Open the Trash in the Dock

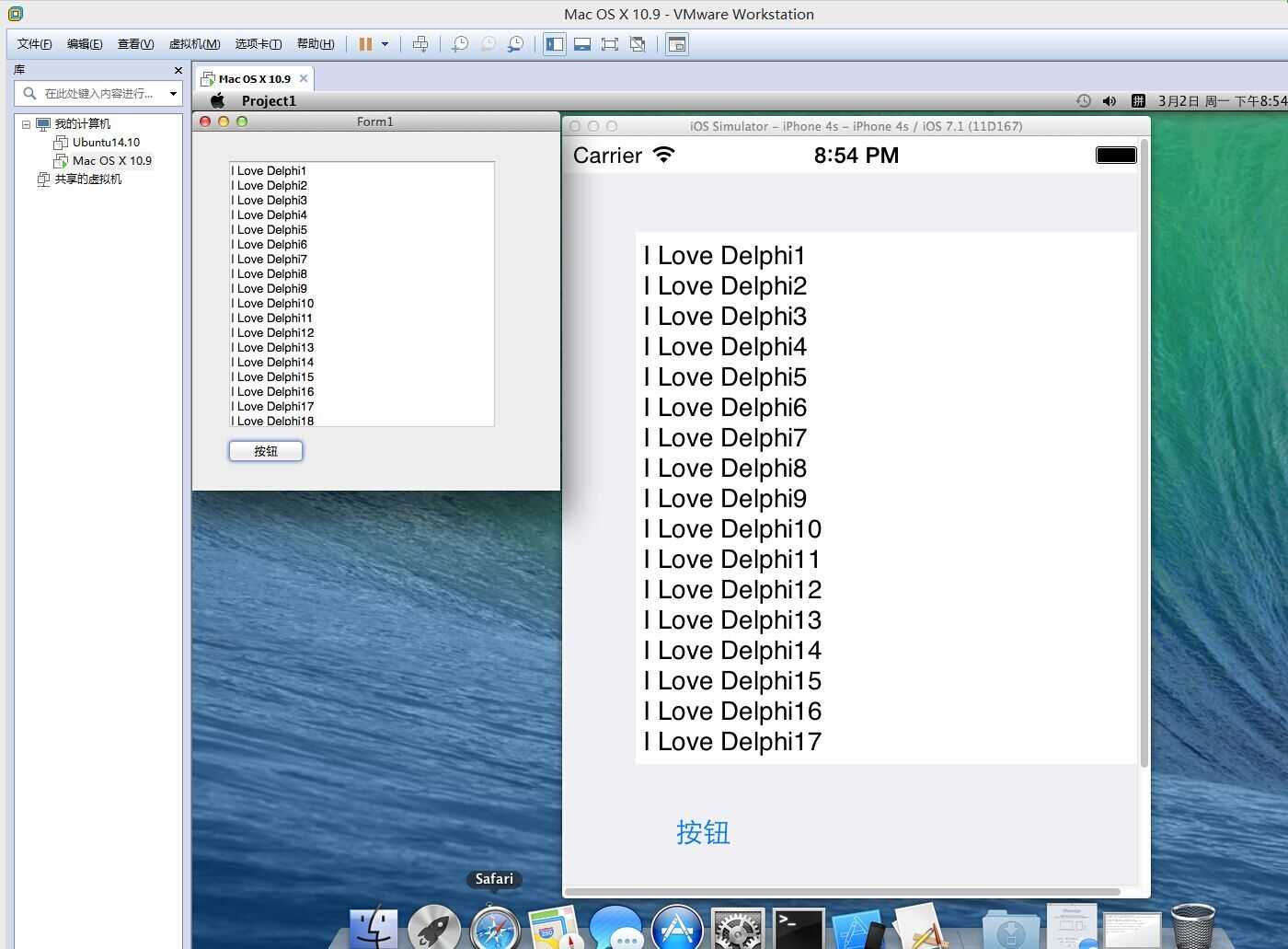point(1193,926)
